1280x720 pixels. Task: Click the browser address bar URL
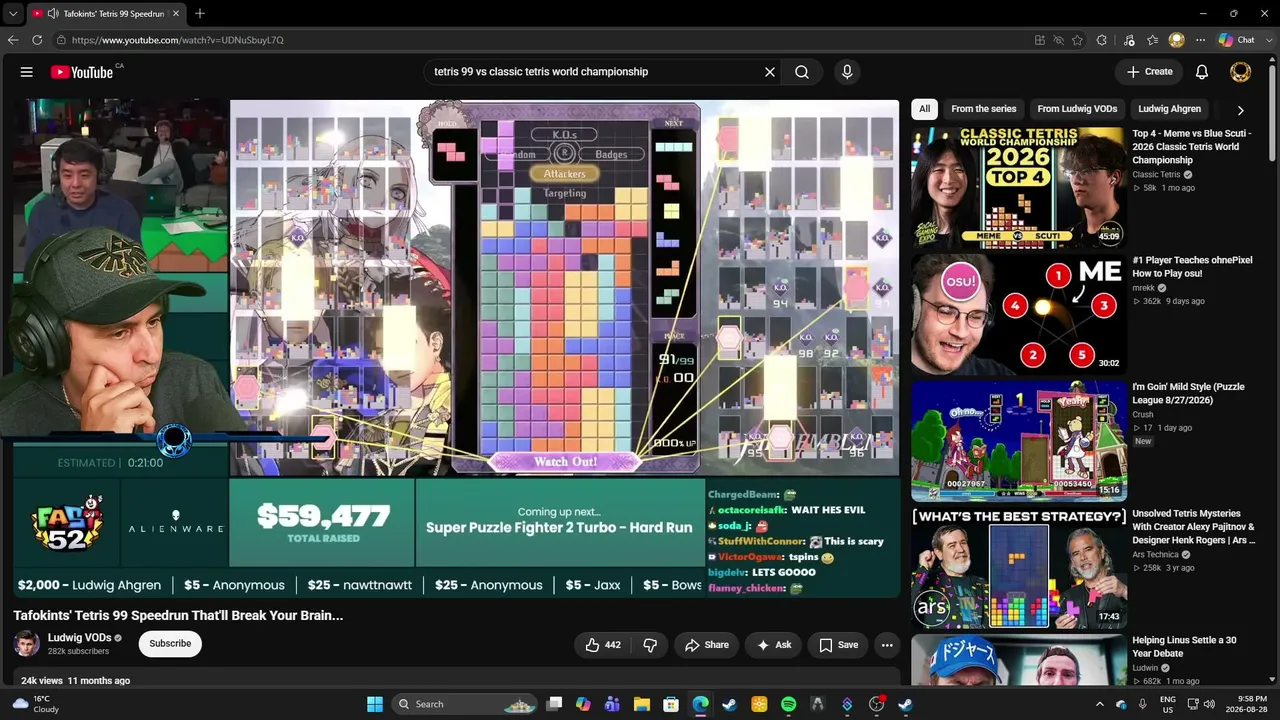click(178, 40)
